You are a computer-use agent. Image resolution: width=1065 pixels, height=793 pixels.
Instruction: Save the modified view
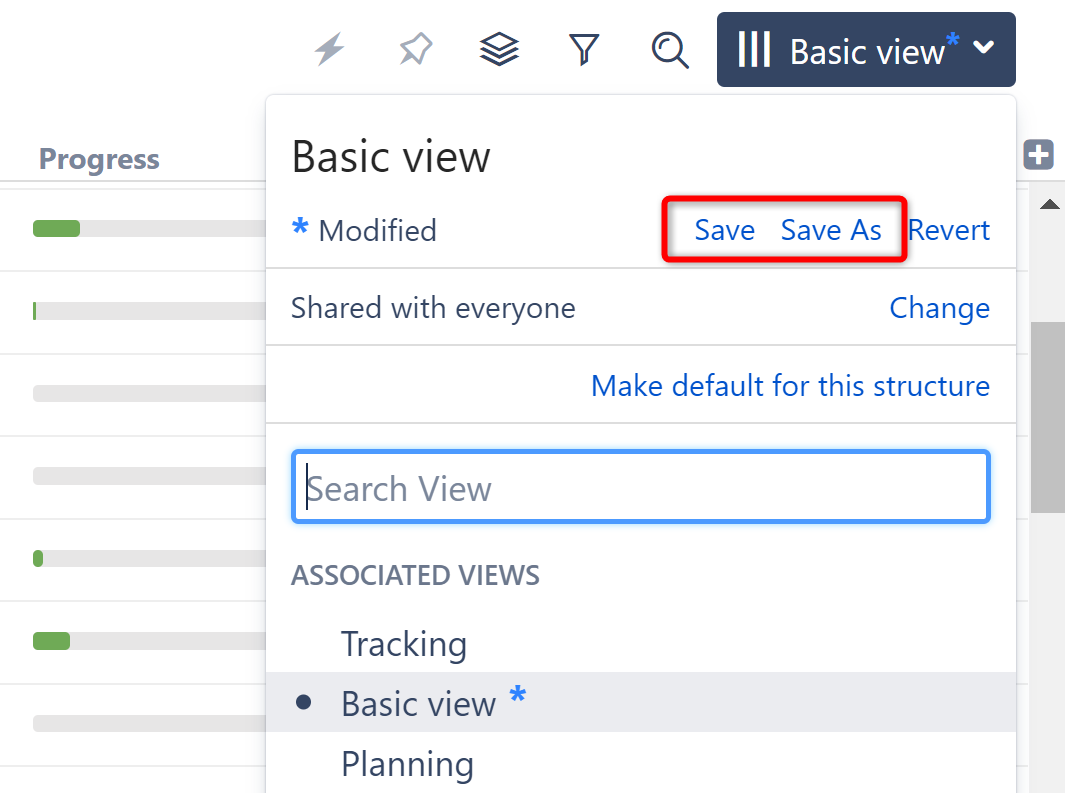point(724,229)
